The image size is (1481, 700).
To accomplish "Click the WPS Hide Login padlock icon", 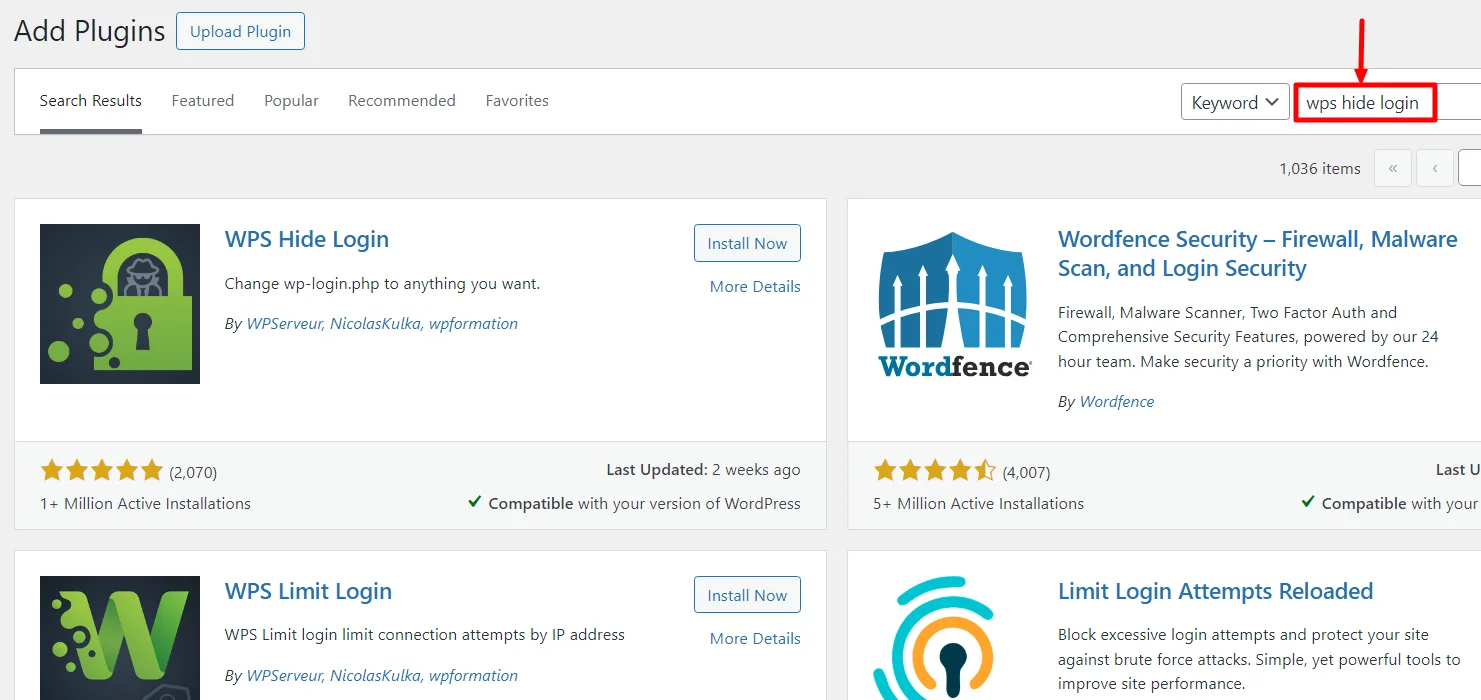I will click(x=120, y=304).
